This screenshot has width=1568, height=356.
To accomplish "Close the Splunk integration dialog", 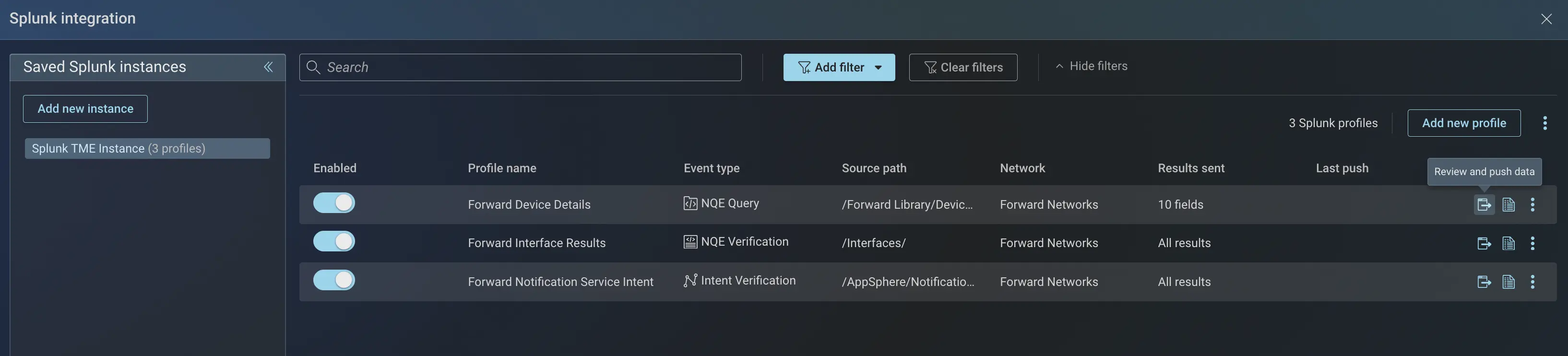I will [x=1546, y=19].
